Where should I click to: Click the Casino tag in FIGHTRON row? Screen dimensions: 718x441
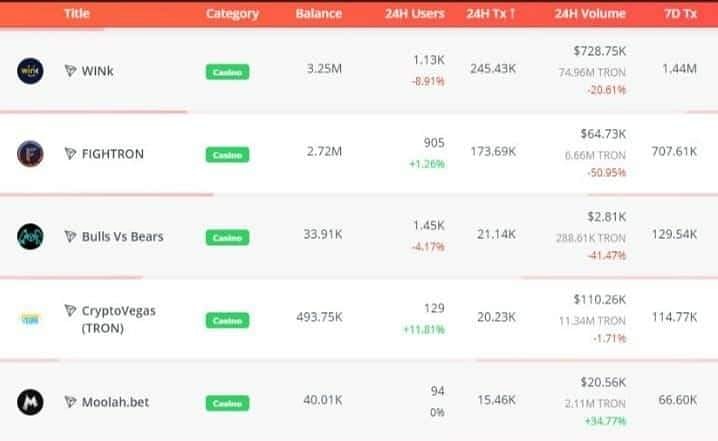pos(228,155)
